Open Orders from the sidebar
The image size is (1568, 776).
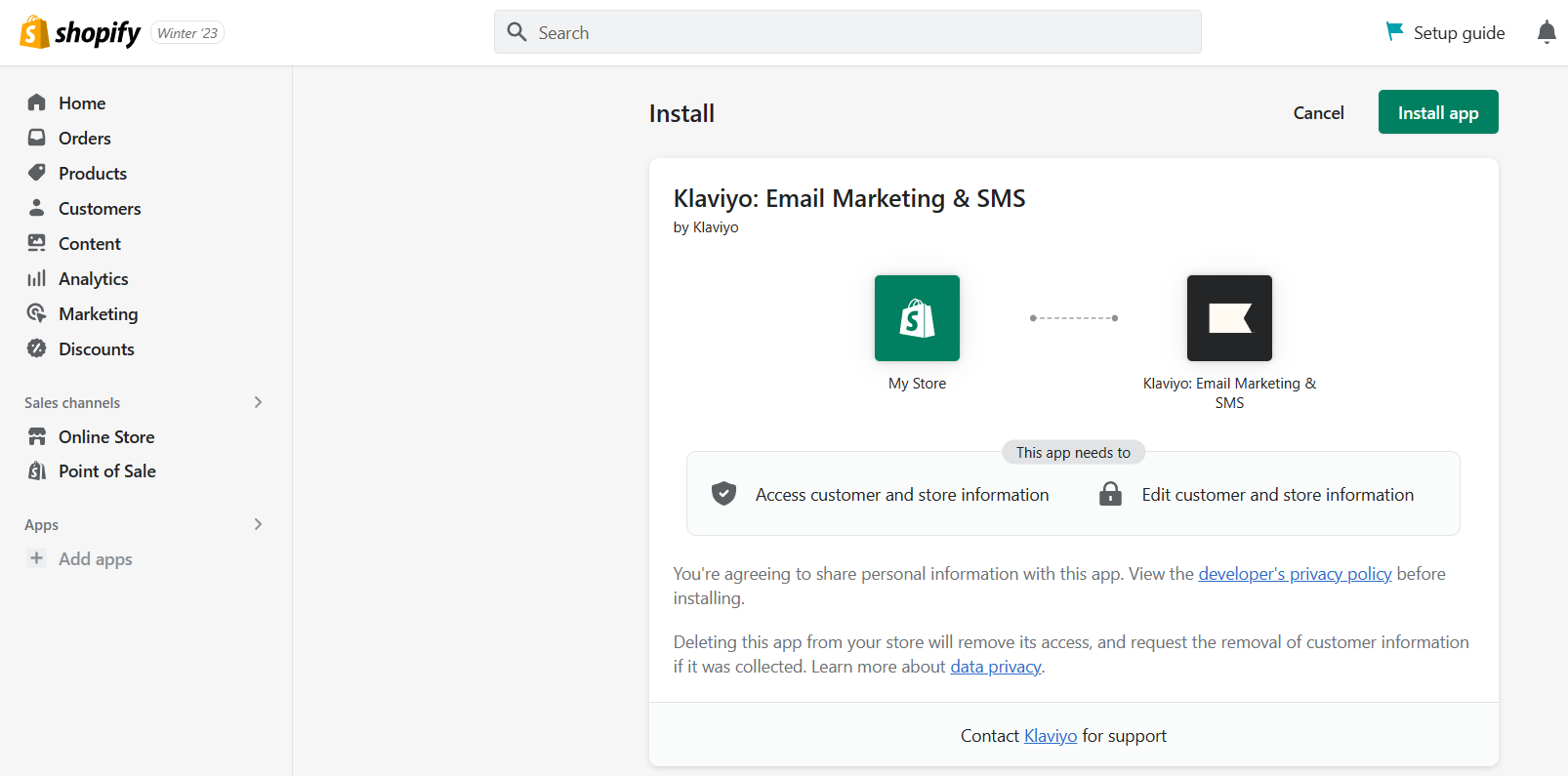pos(85,138)
